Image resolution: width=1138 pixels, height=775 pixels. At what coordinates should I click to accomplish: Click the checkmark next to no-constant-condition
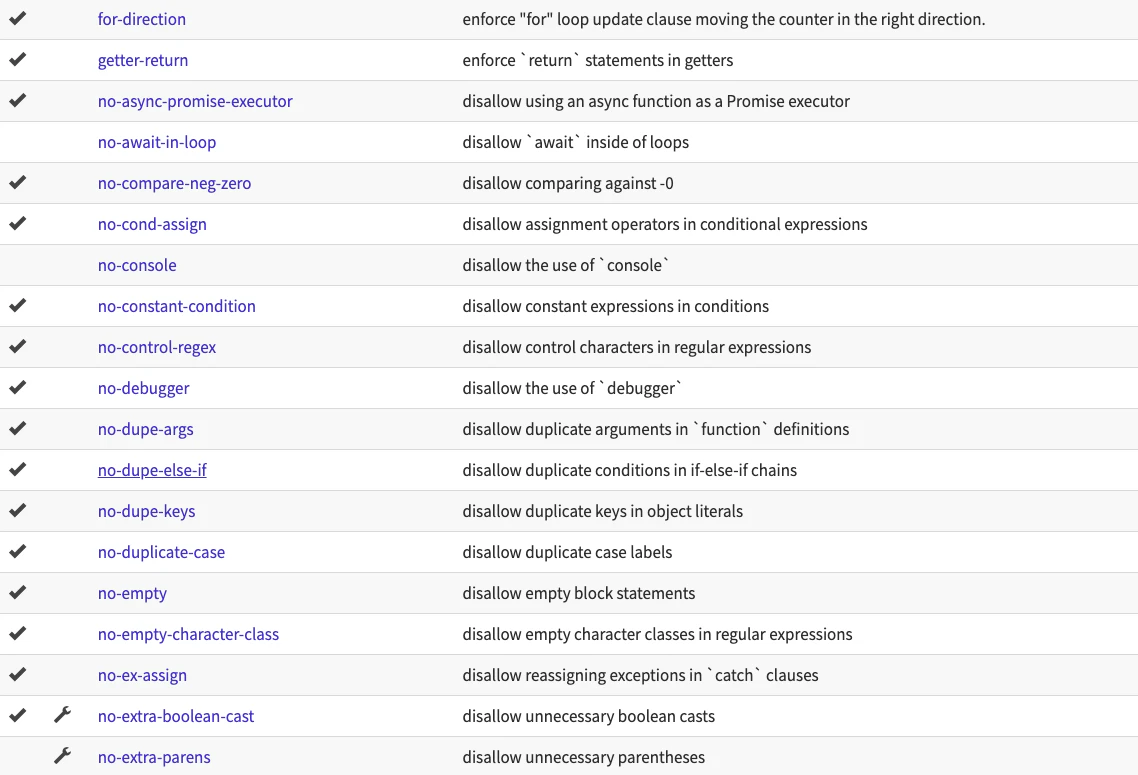point(17,306)
